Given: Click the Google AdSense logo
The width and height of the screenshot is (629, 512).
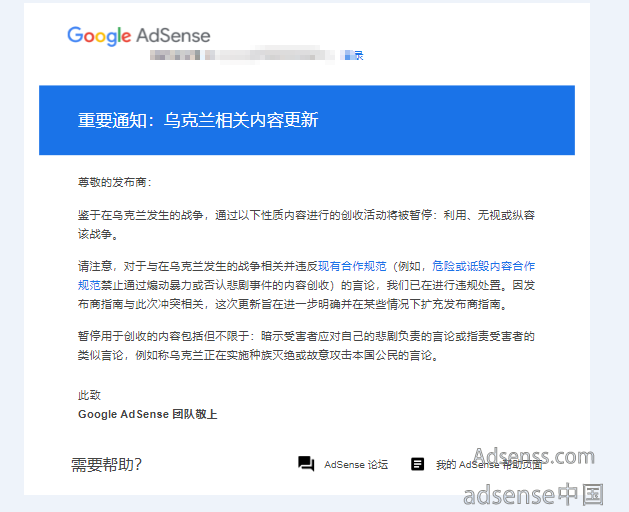Looking at the screenshot, I should 139,36.
